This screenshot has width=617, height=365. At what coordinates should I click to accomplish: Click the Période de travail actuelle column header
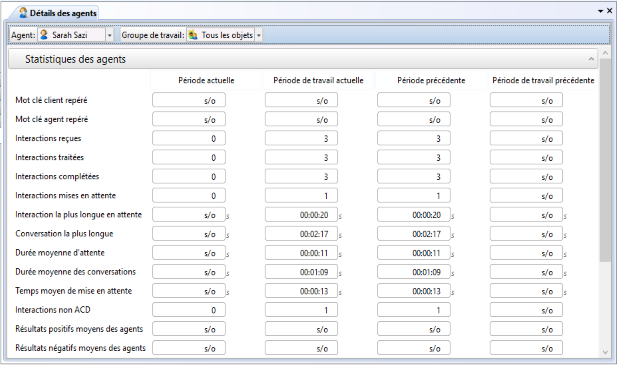click(x=318, y=80)
